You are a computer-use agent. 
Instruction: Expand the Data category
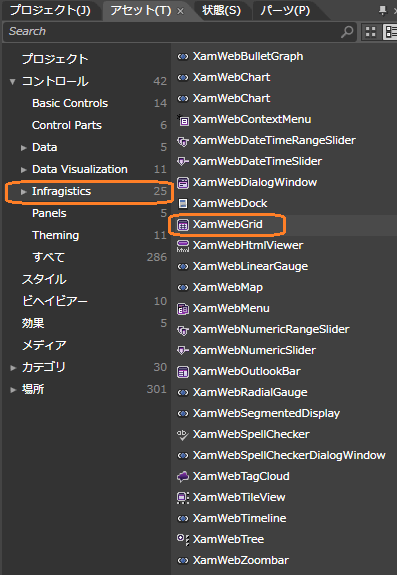click(24, 148)
